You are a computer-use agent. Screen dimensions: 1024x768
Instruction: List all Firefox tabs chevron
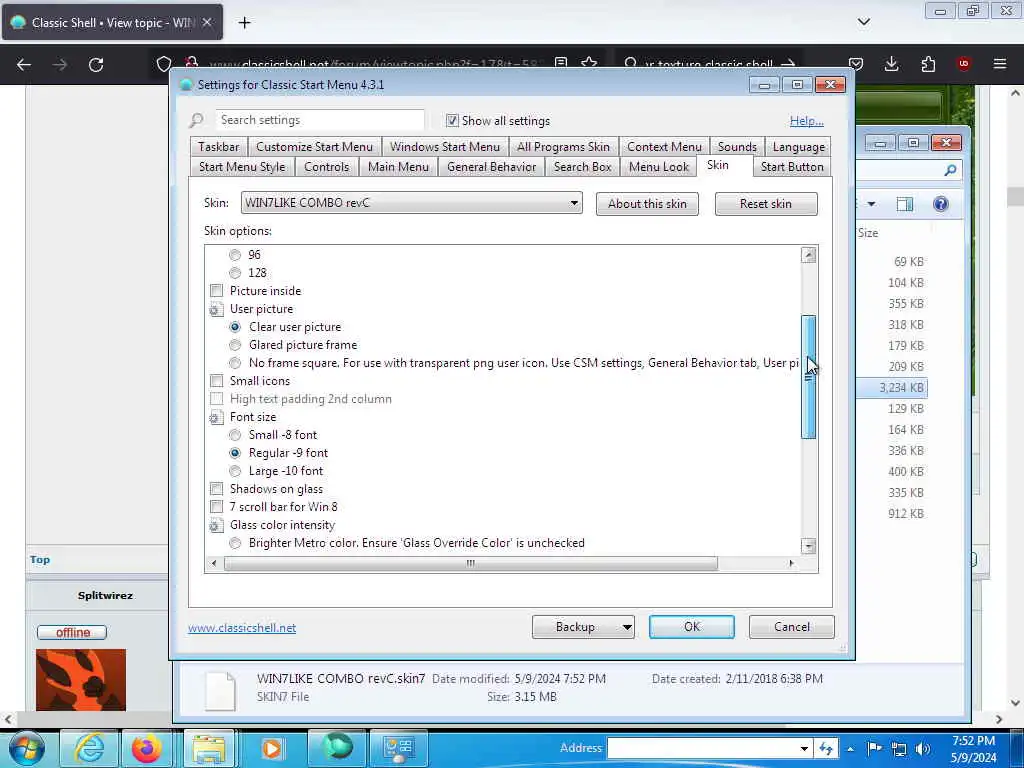(x=863, y=22)
